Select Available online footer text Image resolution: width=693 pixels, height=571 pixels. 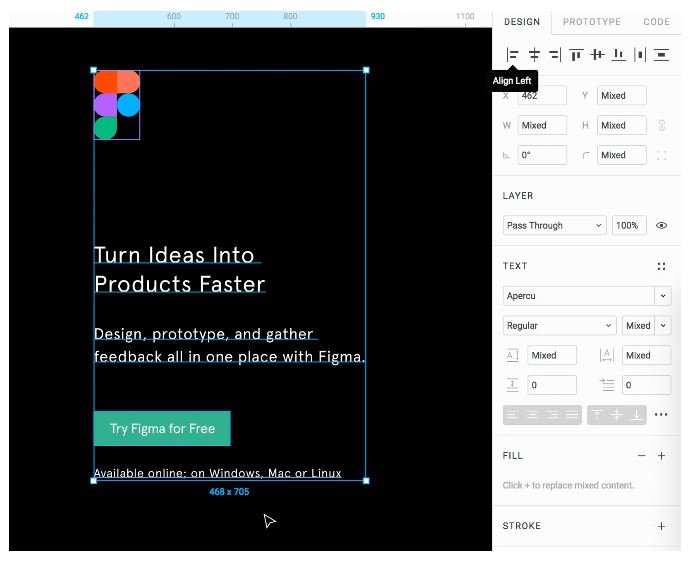pyautogui.click(x=217, y=473)
